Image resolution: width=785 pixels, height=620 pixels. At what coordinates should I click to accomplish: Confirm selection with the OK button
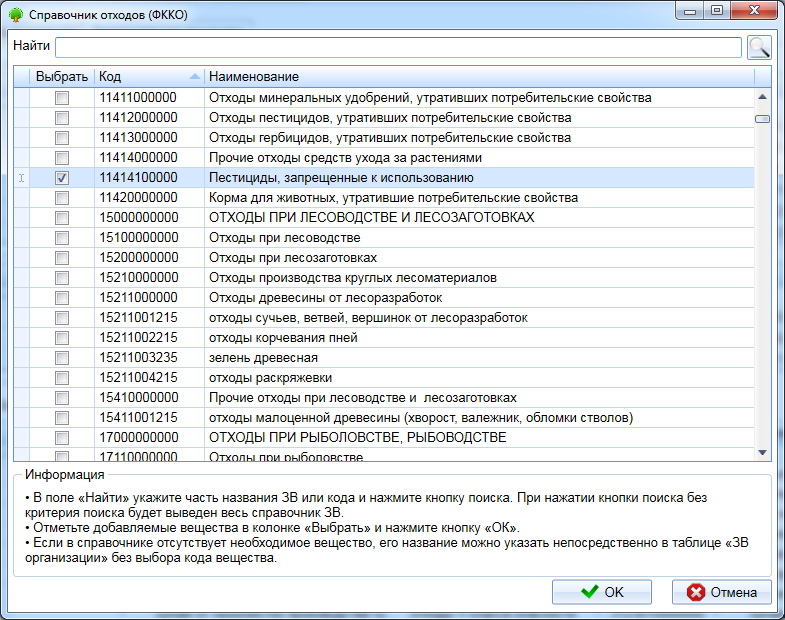602,592
